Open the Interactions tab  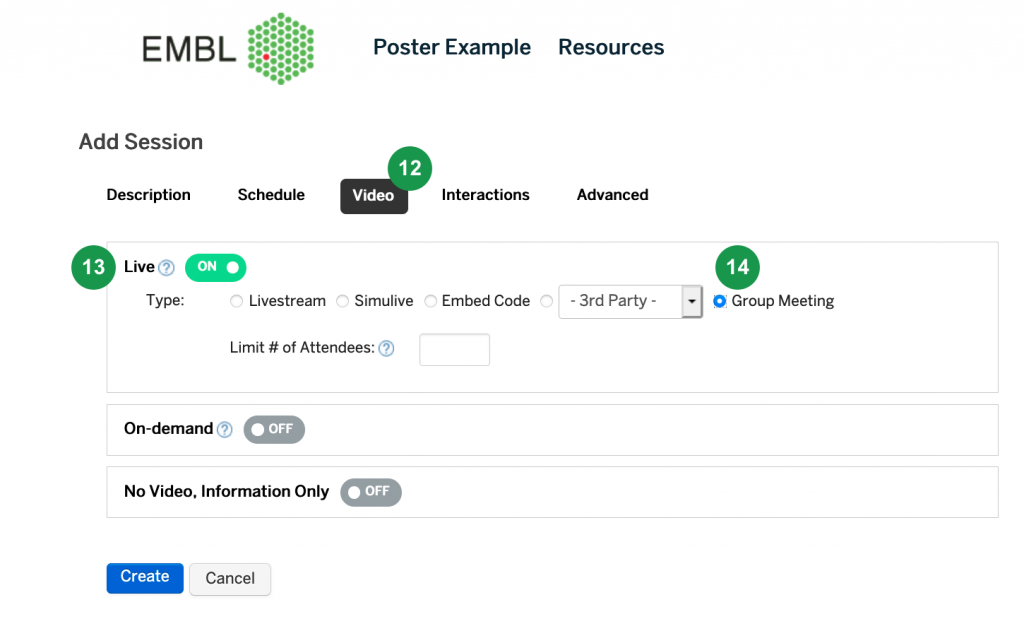click(x=485, y=195)
